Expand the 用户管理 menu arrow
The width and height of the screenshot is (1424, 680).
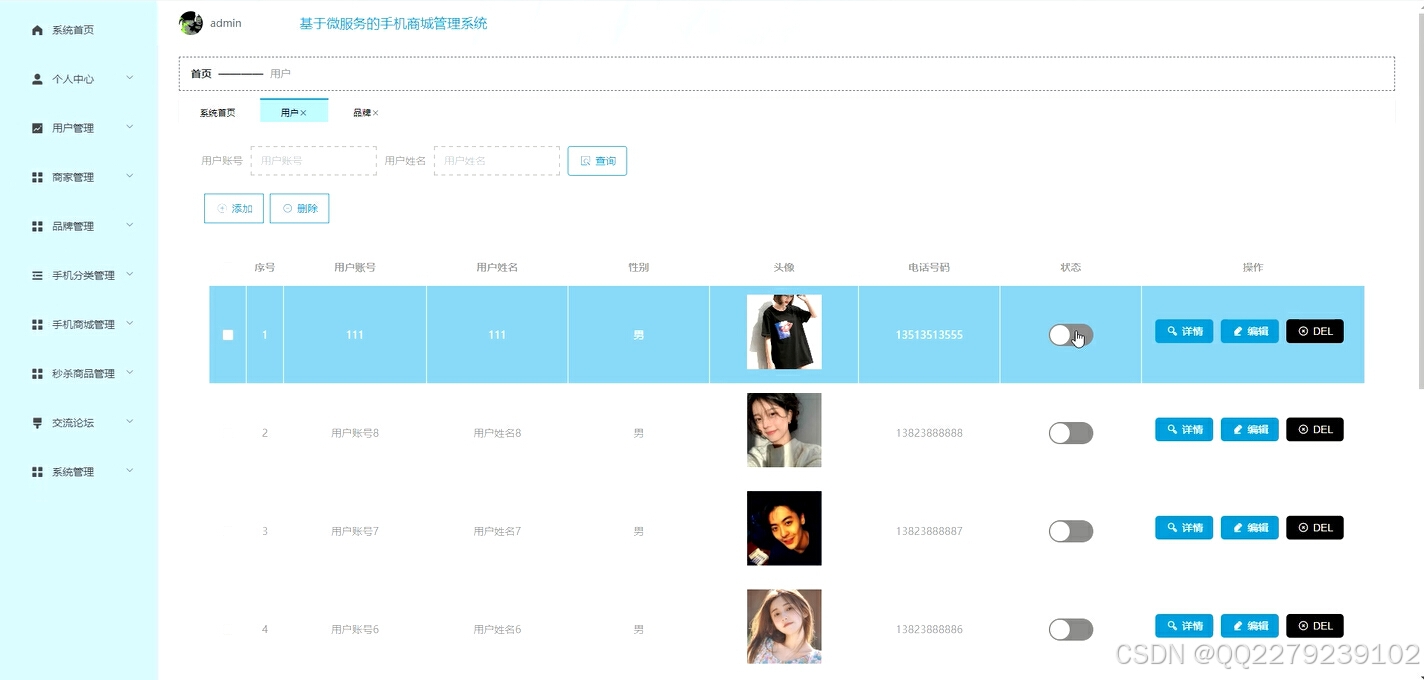tap(130, 127)
